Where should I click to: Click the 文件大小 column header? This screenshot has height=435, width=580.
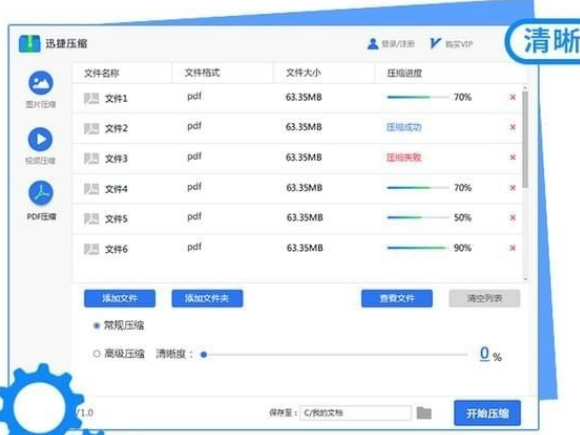point(303,72)
